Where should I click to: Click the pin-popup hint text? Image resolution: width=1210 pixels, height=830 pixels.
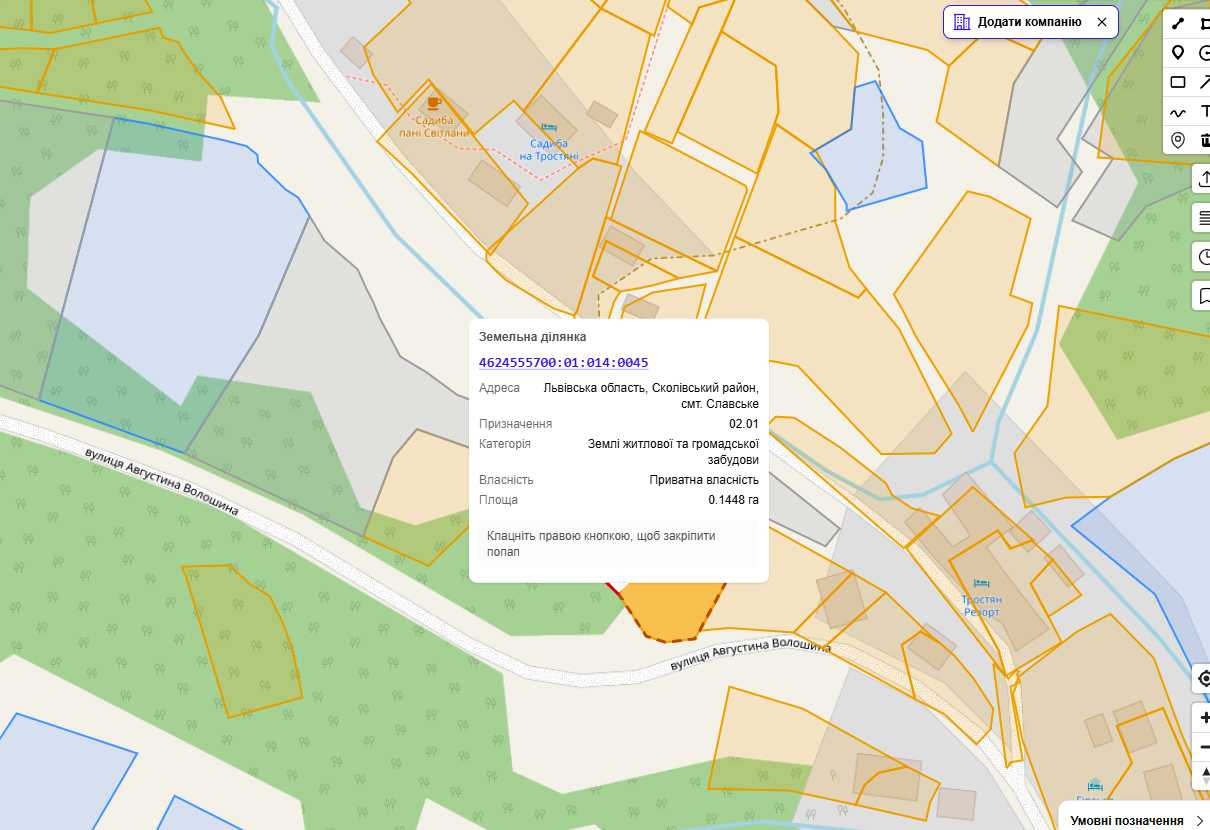pyautogui.click(x=601, y=544)
